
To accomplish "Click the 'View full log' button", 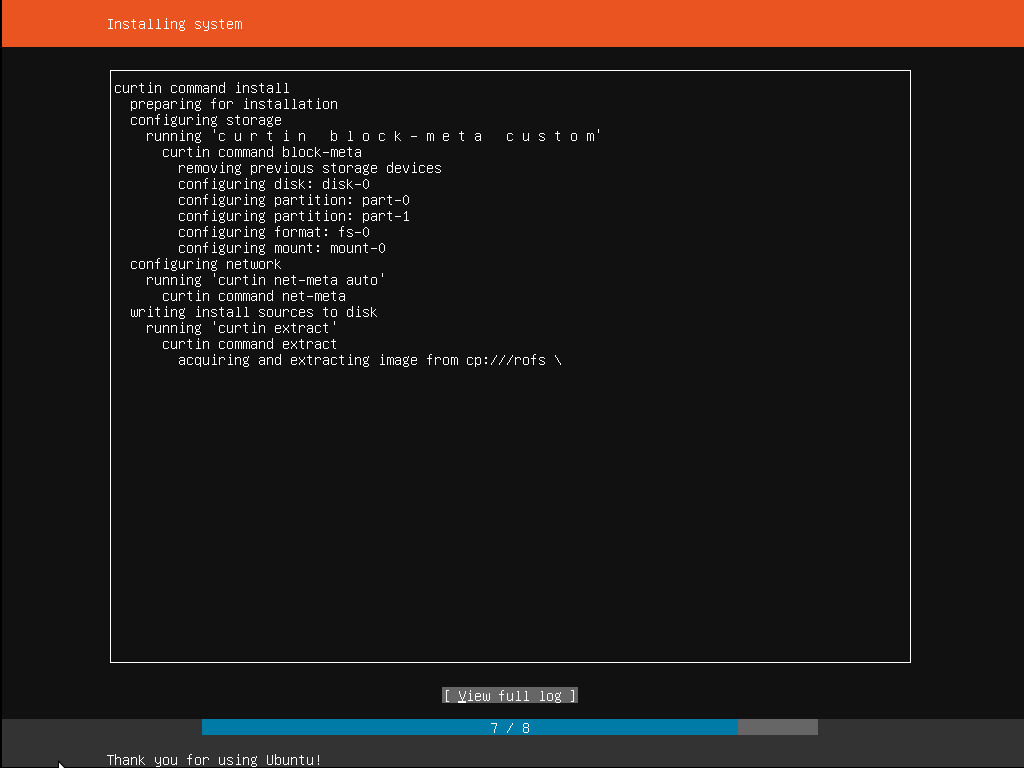I will tap(509, 695).
